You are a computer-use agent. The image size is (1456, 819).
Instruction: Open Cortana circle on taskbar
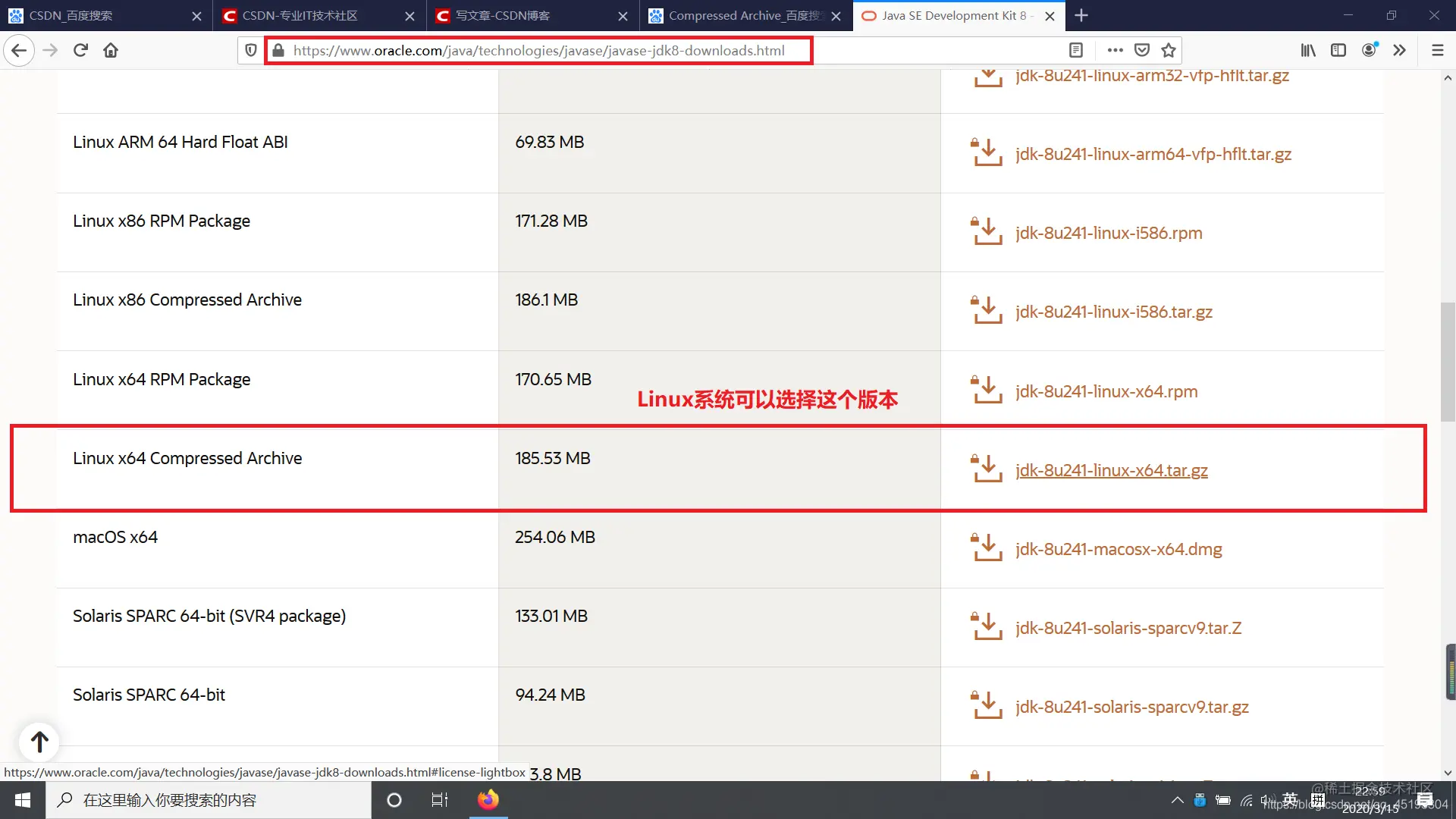pos(394,800)
